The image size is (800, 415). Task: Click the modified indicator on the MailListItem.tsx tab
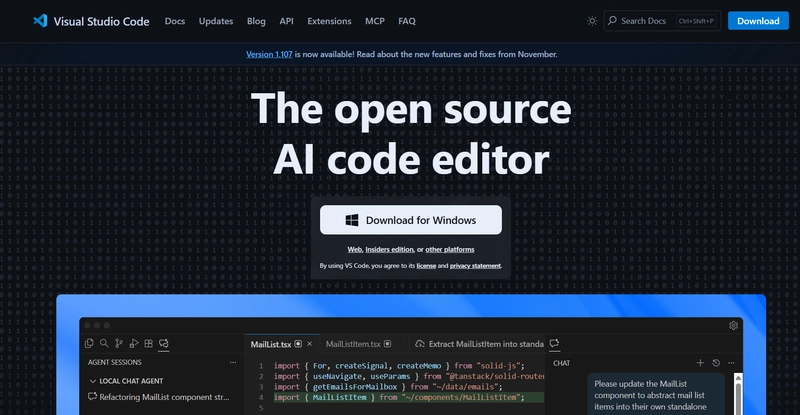pos(388,344)
